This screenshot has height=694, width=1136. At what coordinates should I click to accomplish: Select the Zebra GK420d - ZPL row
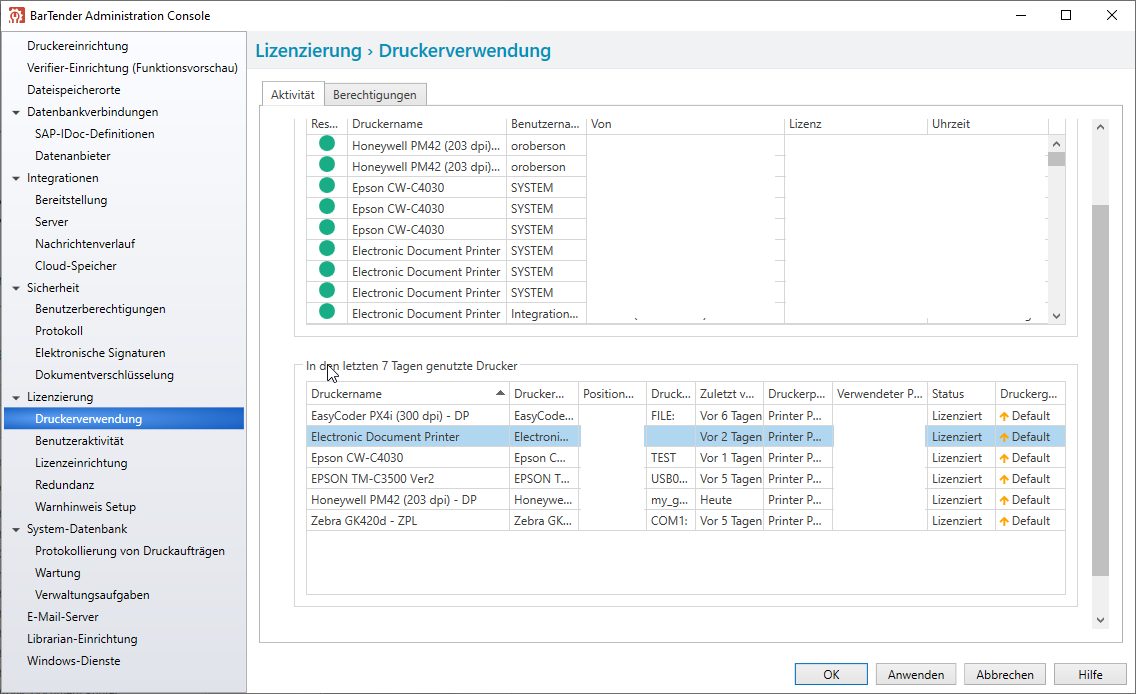pyautogui.click(x=685, y=521)
